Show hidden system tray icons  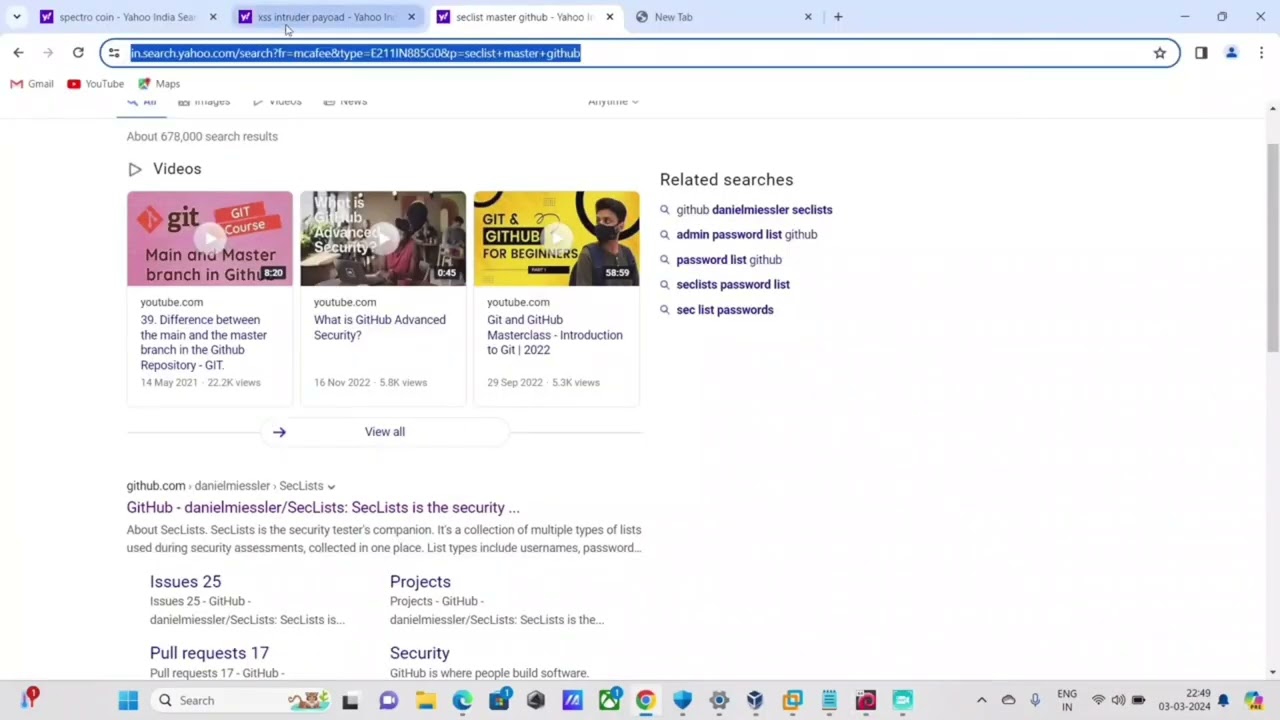(982, 701)
